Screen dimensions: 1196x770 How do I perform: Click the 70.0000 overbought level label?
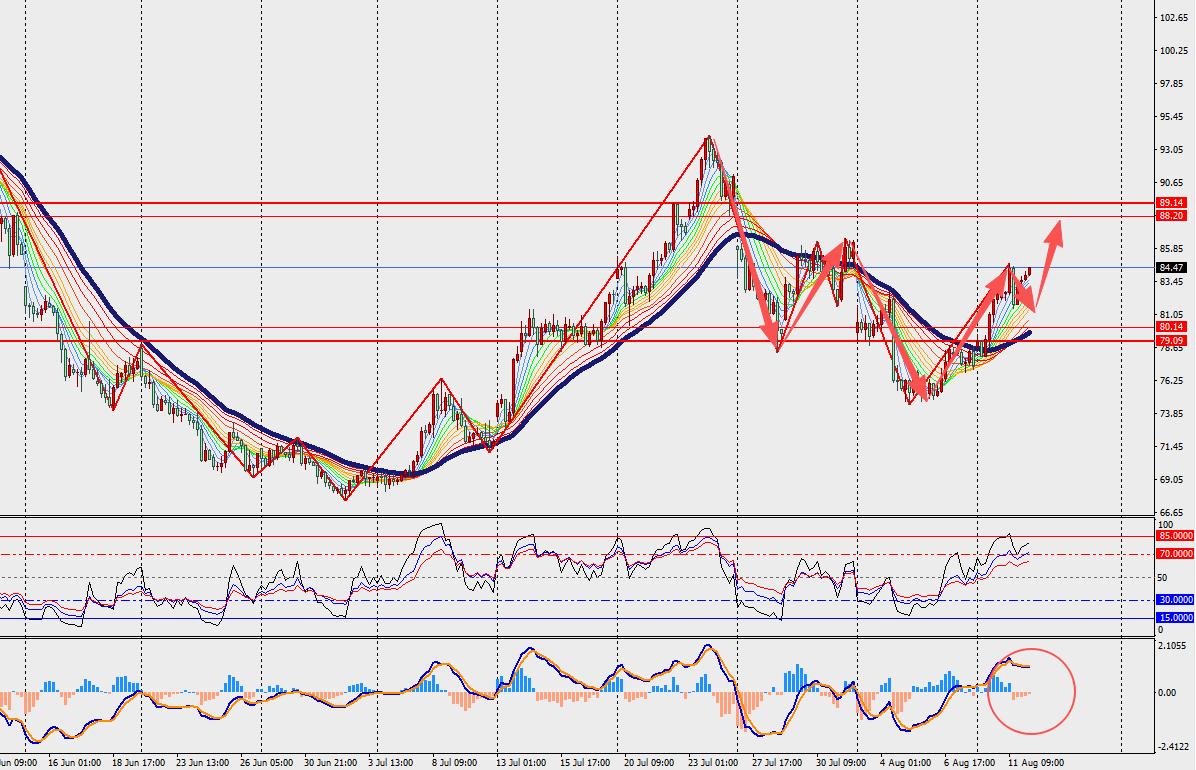click(1175, 554)
